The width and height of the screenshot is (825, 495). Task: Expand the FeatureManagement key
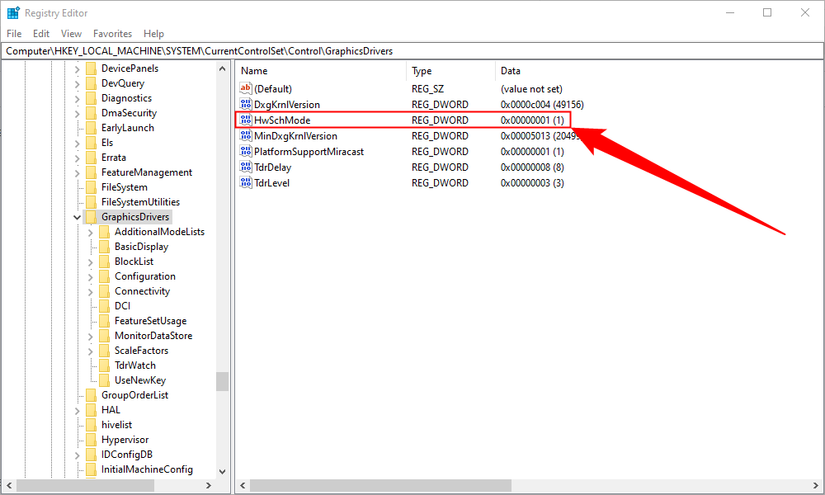(77, 173)
